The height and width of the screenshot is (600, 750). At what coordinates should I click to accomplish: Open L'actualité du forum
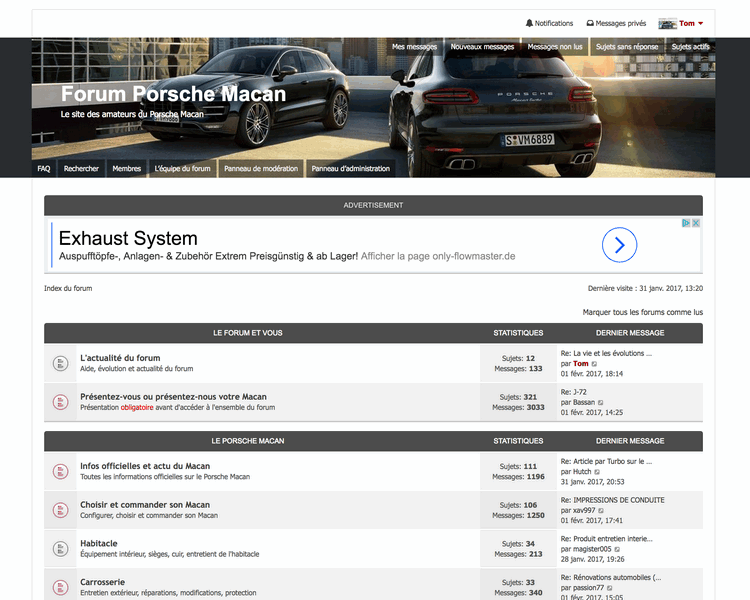coord(120,358)
